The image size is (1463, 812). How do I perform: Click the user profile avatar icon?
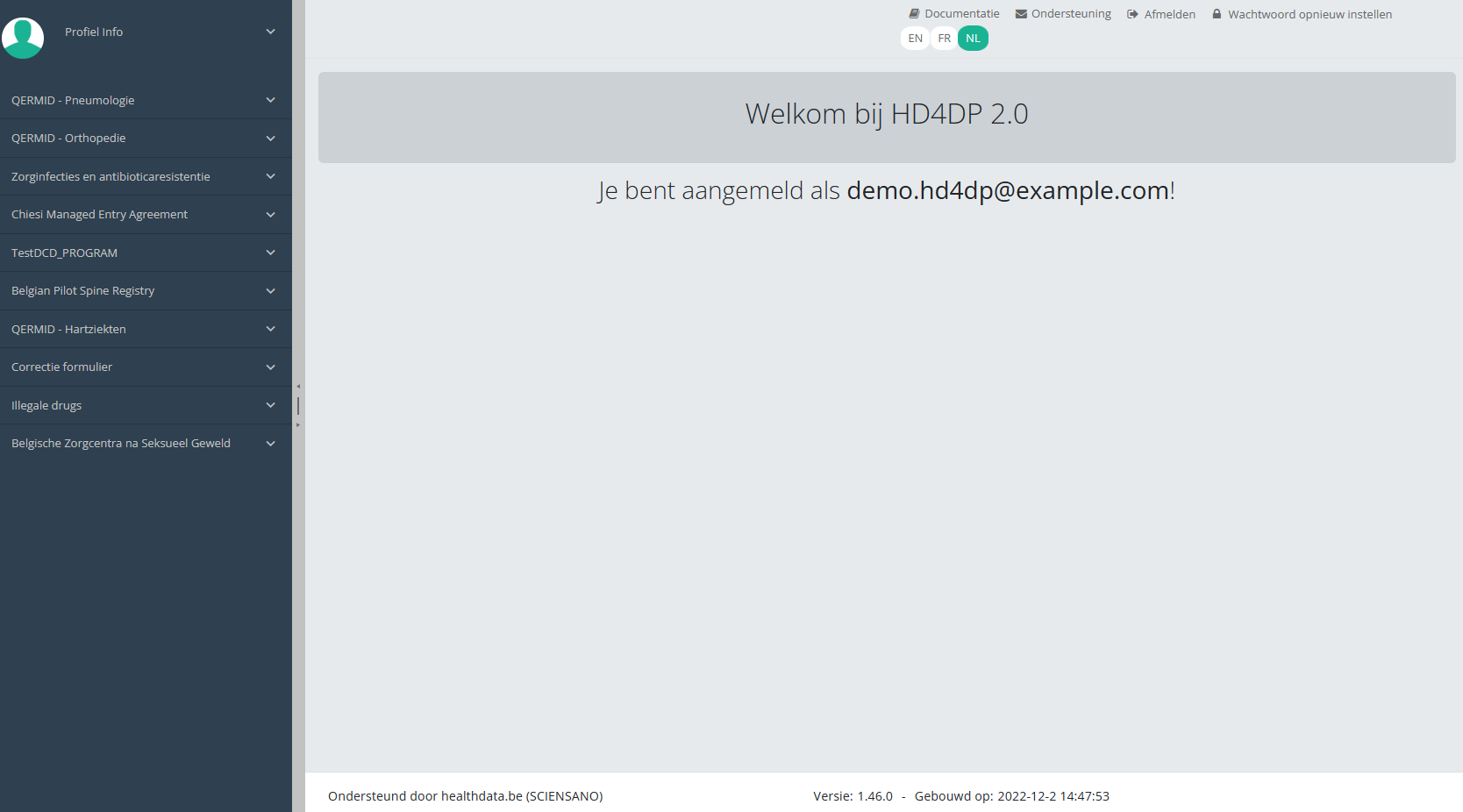coord(23,38)
